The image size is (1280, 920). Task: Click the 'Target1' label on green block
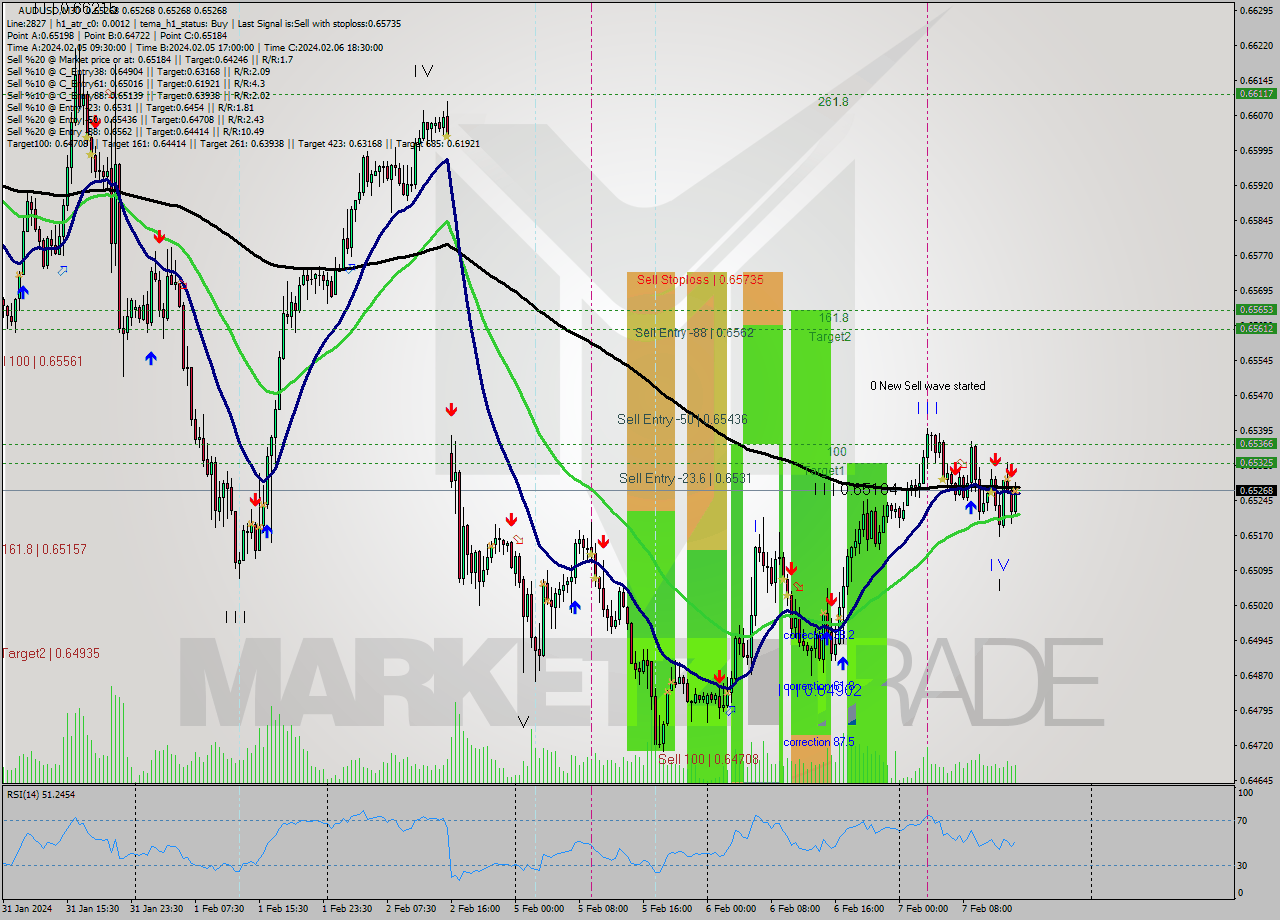826,470
